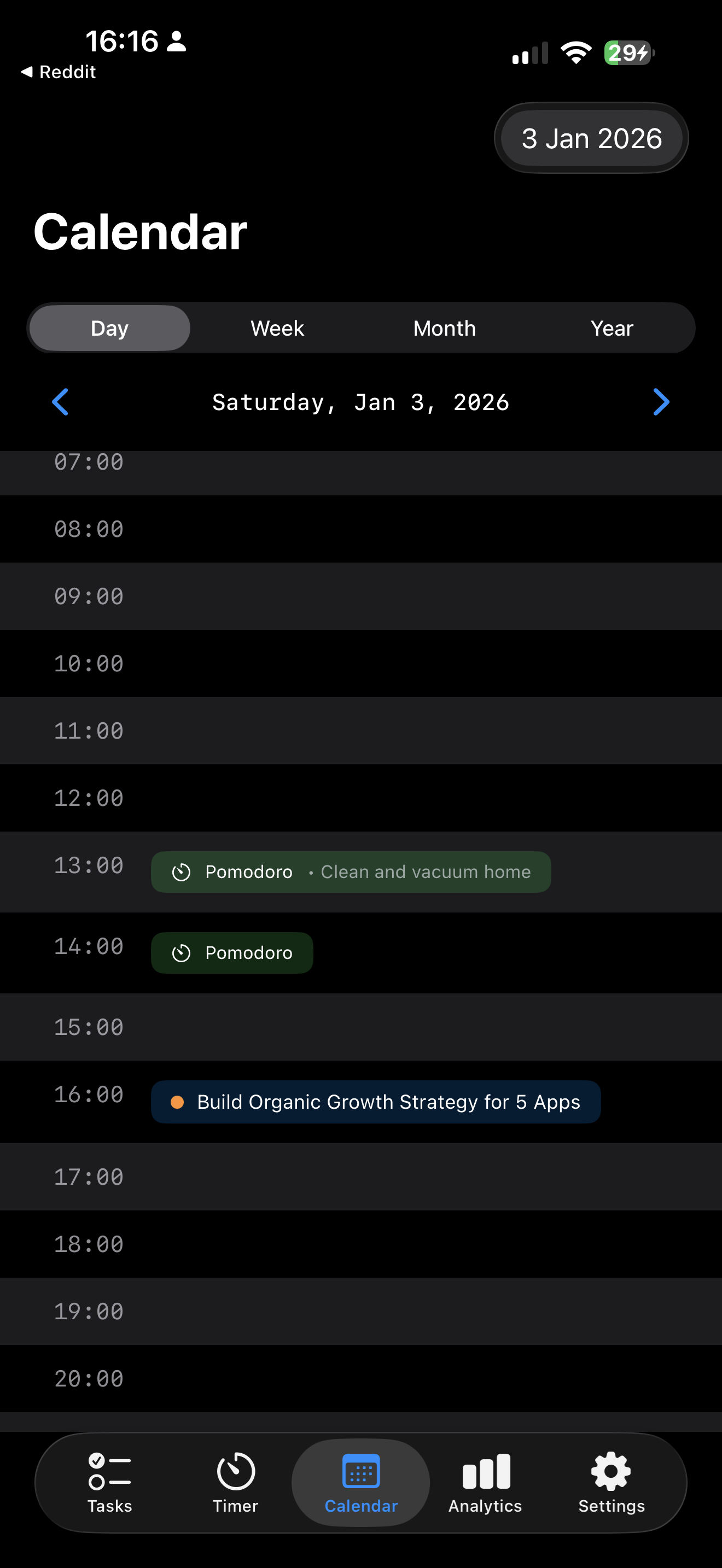Screen dimensions: 722x1568
Task: Select the Year view option
Action: point(611,327)
